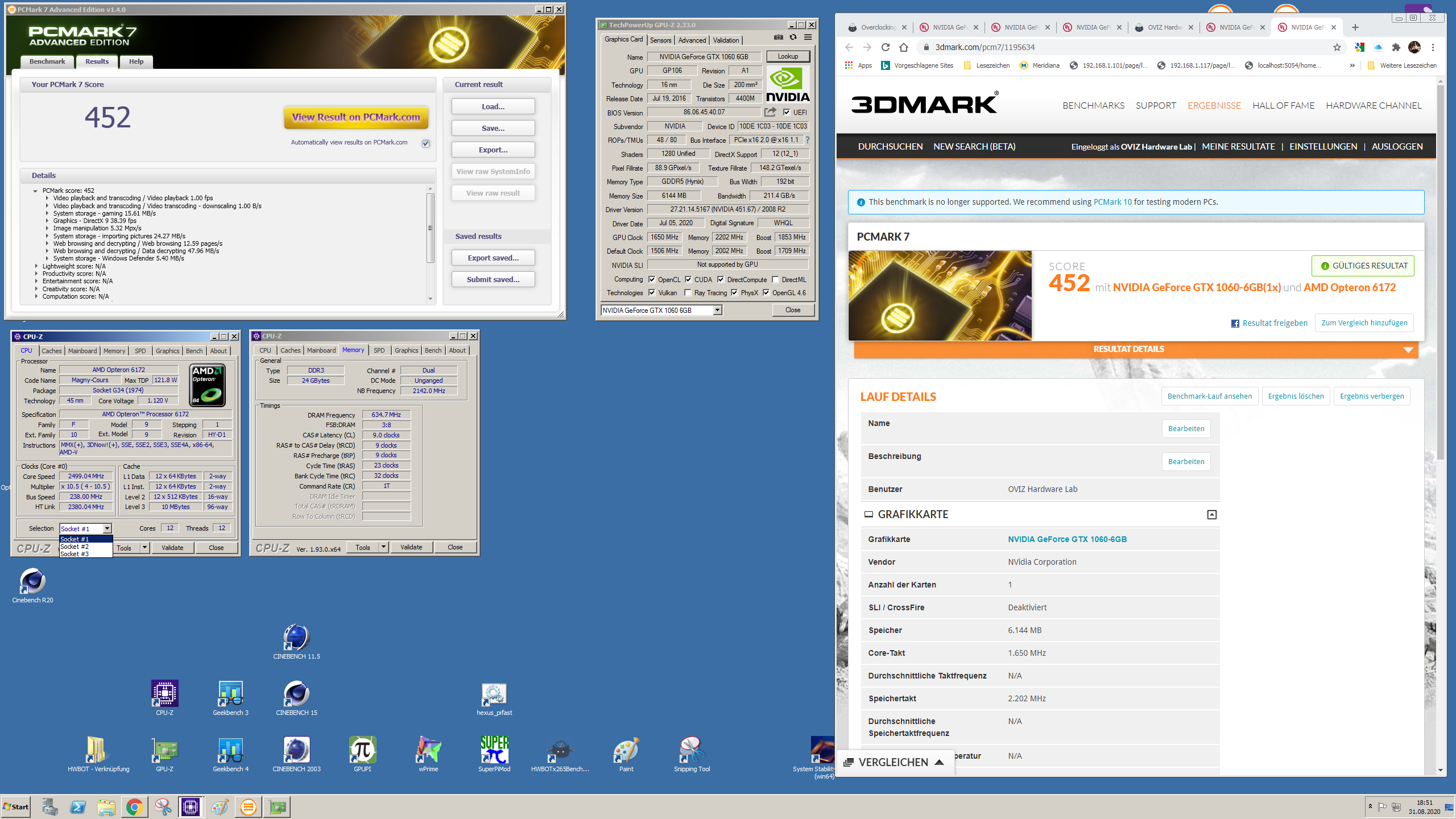Open the GPUPI desktop shortcut
The width and height of the screenshot is (1456, 819).
362,754
